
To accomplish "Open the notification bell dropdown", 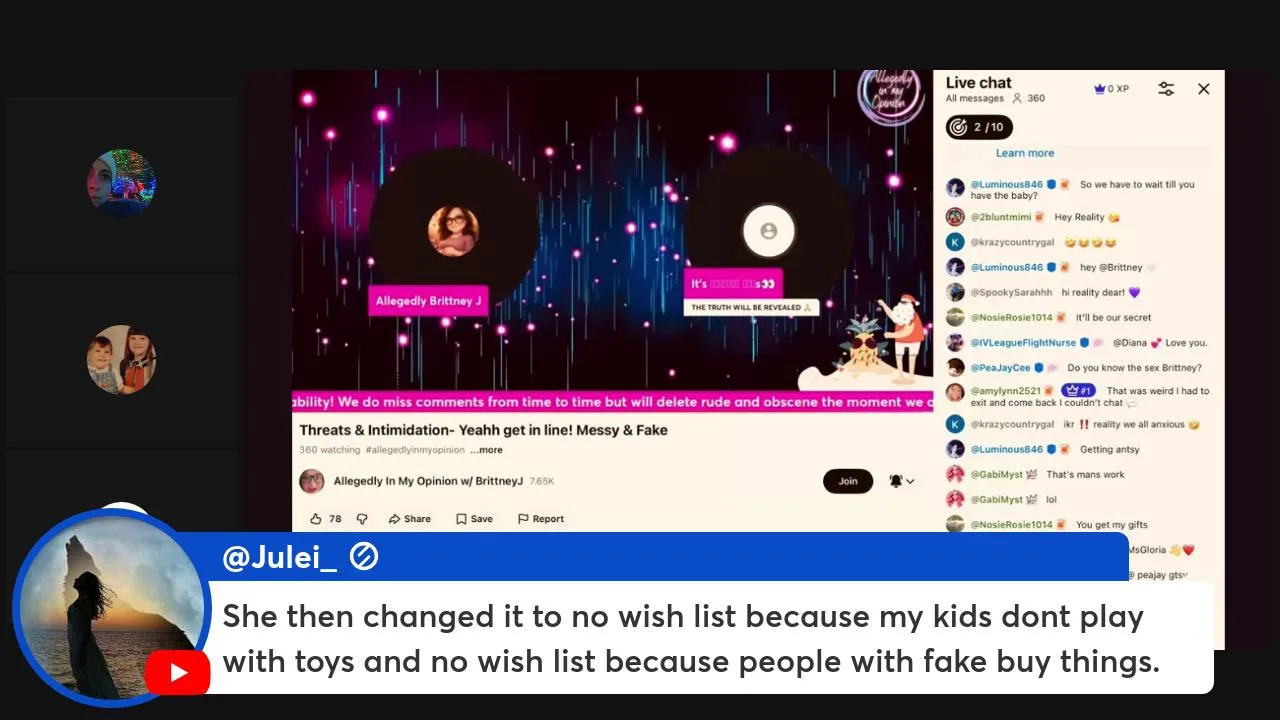I will [x=901, y=481].
